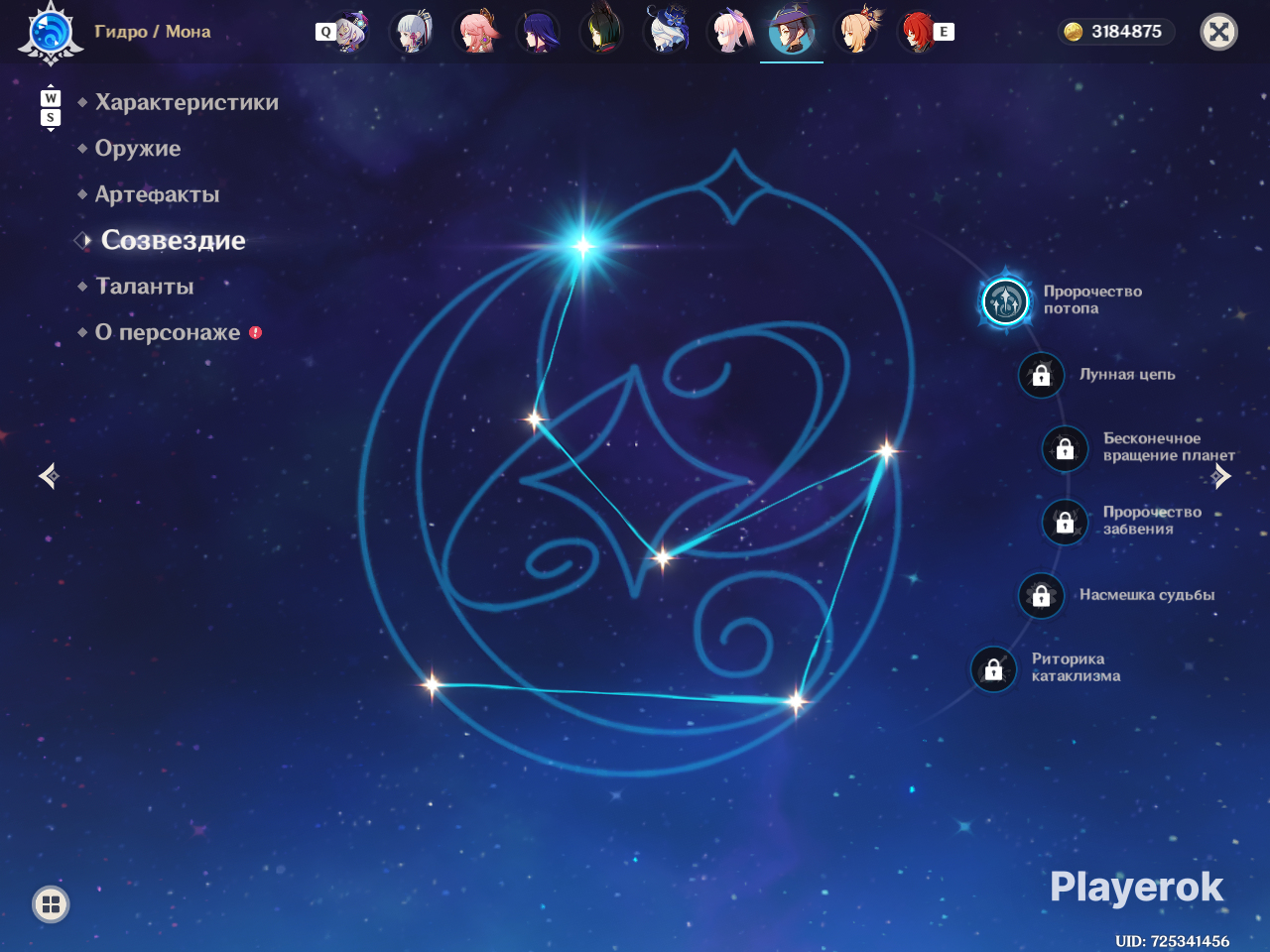The width and height of the screenshot is (1270, 952).
Task: Go to the Оружие section
Action: [x=138, y=148]
